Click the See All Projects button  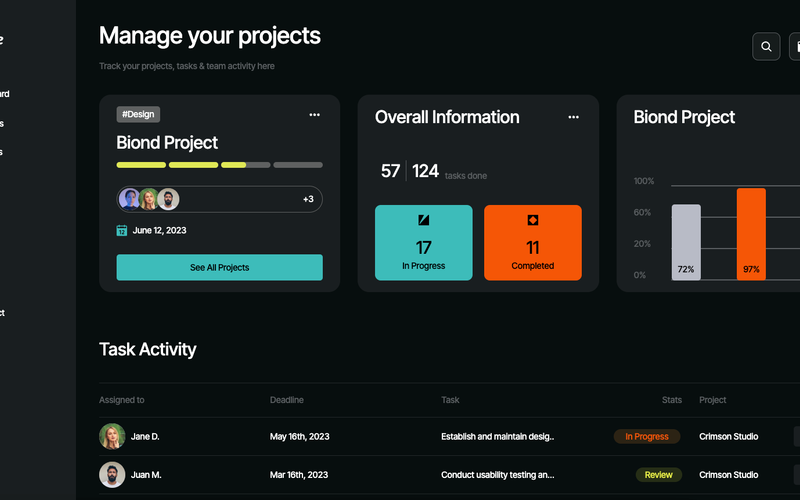click(219, 267)
